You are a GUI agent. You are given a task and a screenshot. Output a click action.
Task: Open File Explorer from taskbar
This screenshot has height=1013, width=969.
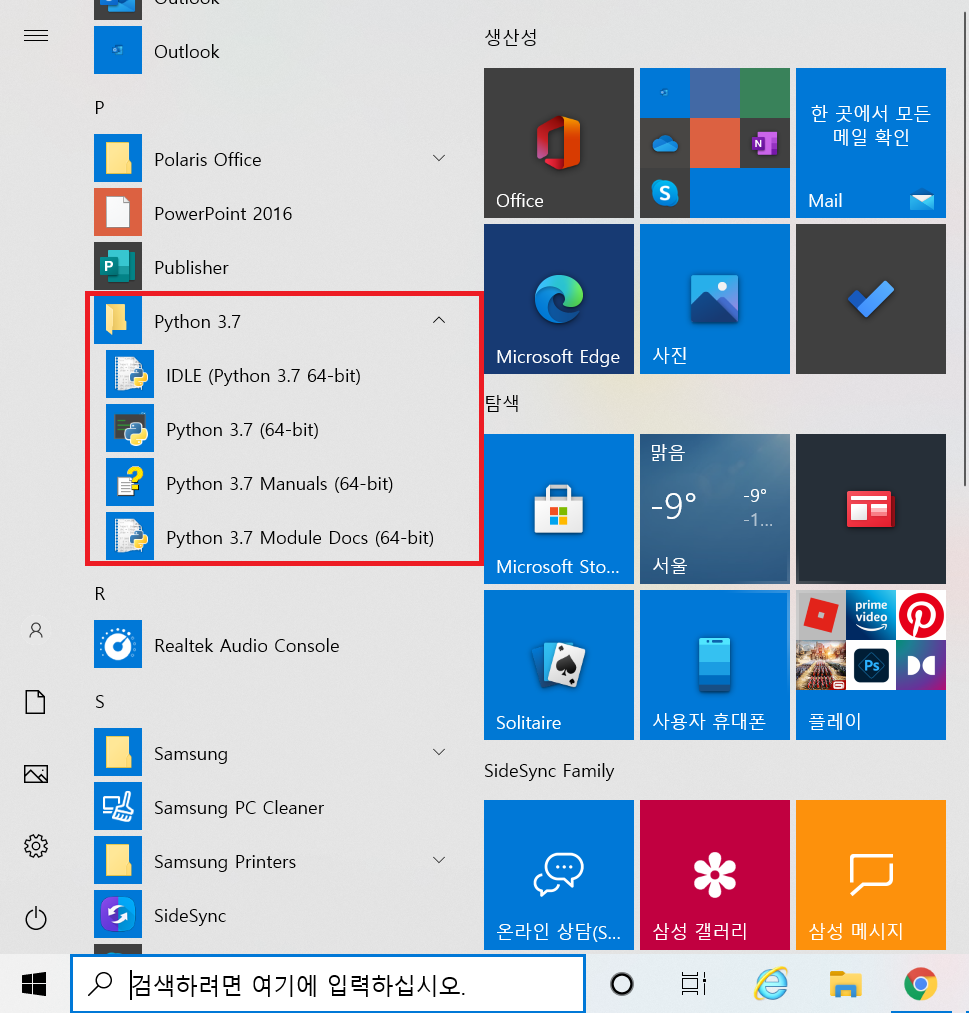click(846, 984)
